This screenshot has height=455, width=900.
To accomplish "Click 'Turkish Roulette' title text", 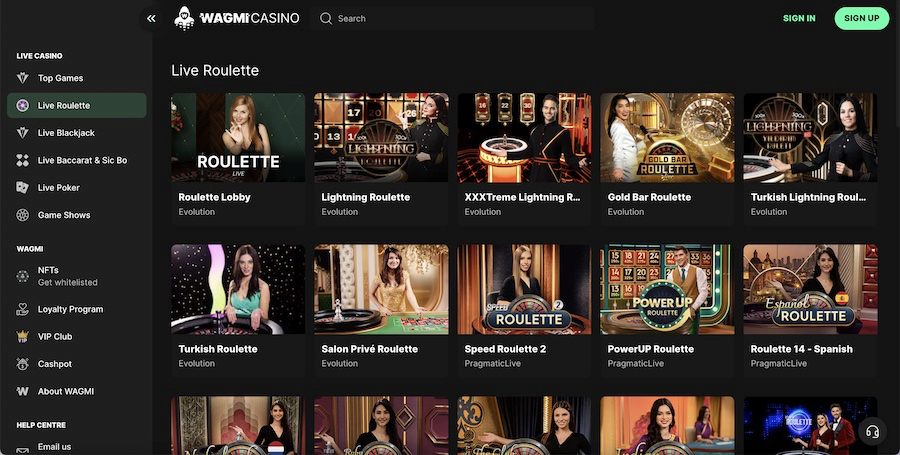I will (x=218, y=349).
